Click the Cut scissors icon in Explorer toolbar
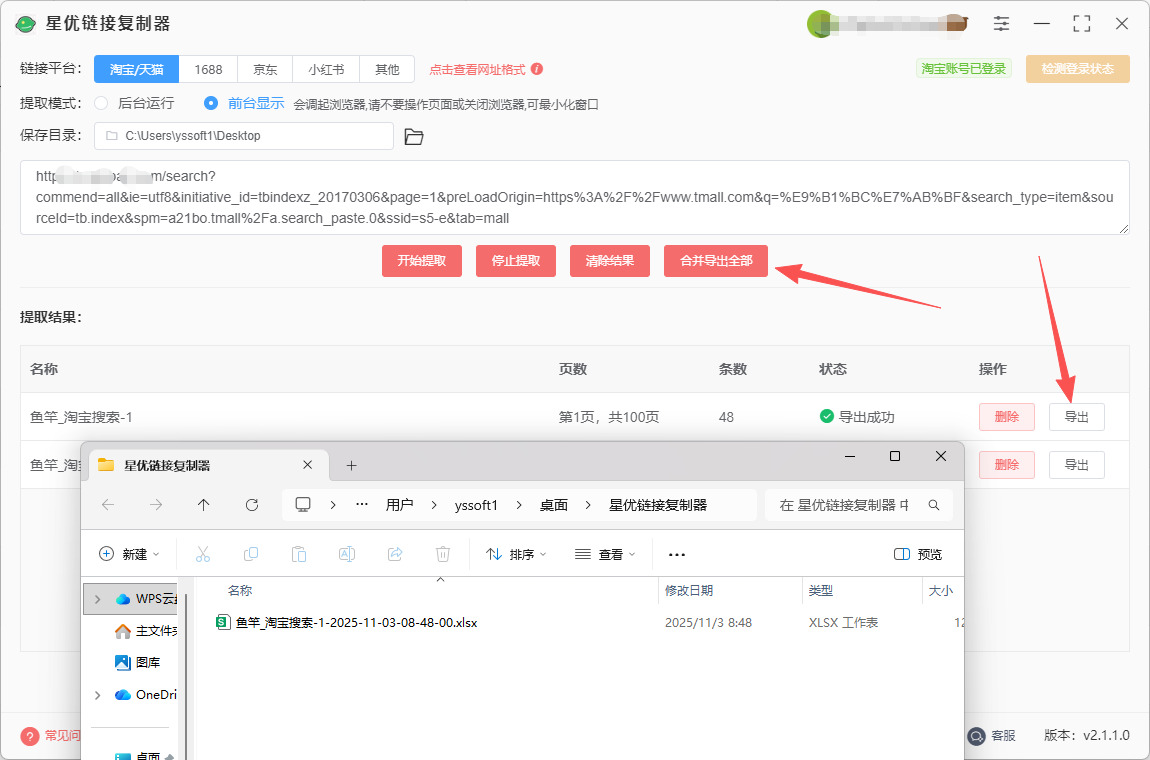This screenshot has width=1150, height=760. click(x=203, y=554)
